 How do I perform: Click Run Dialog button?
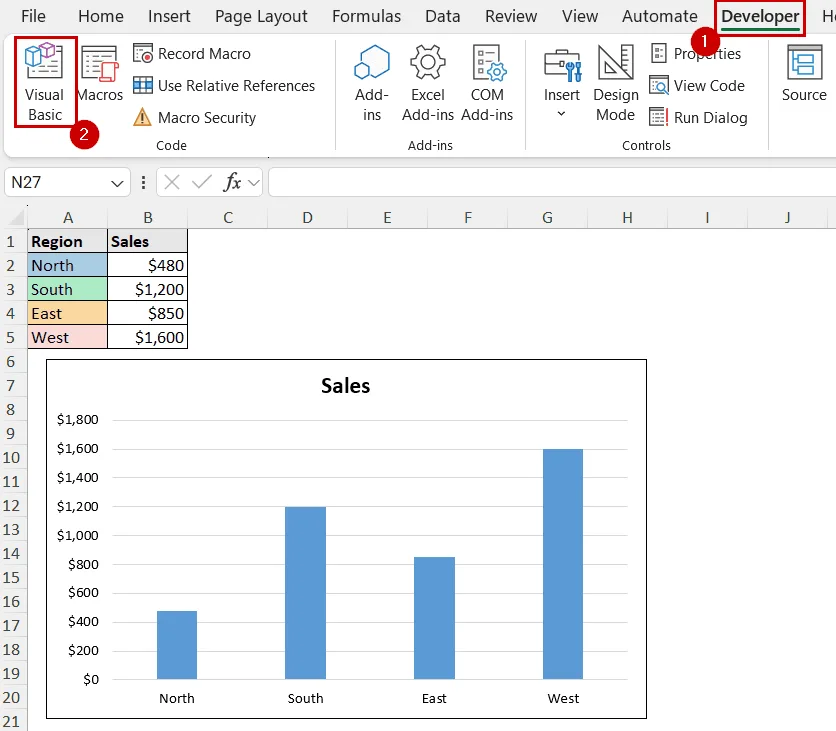click(698, 118)
